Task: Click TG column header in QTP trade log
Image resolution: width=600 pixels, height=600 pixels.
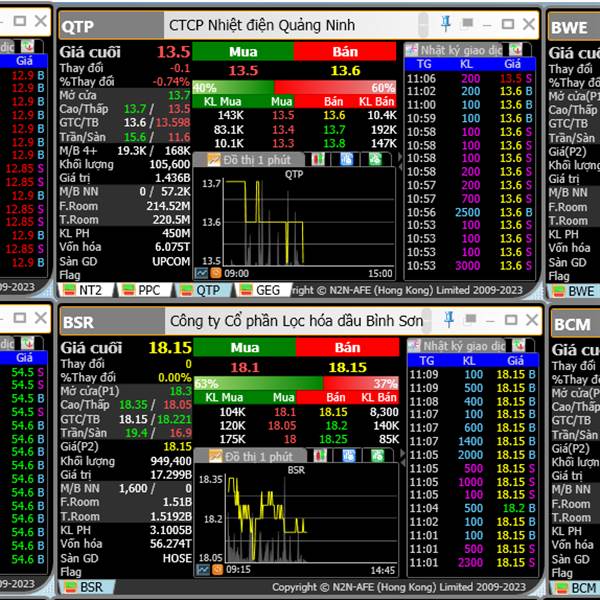Action: coord(424,64)
